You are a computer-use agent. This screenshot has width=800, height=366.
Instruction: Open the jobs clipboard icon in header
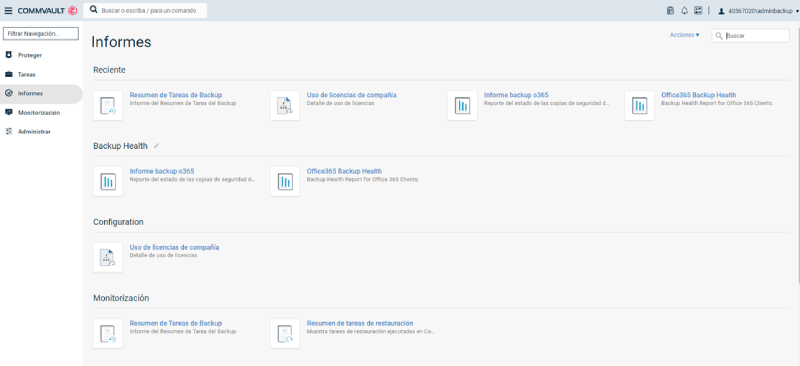coord(670,11)
